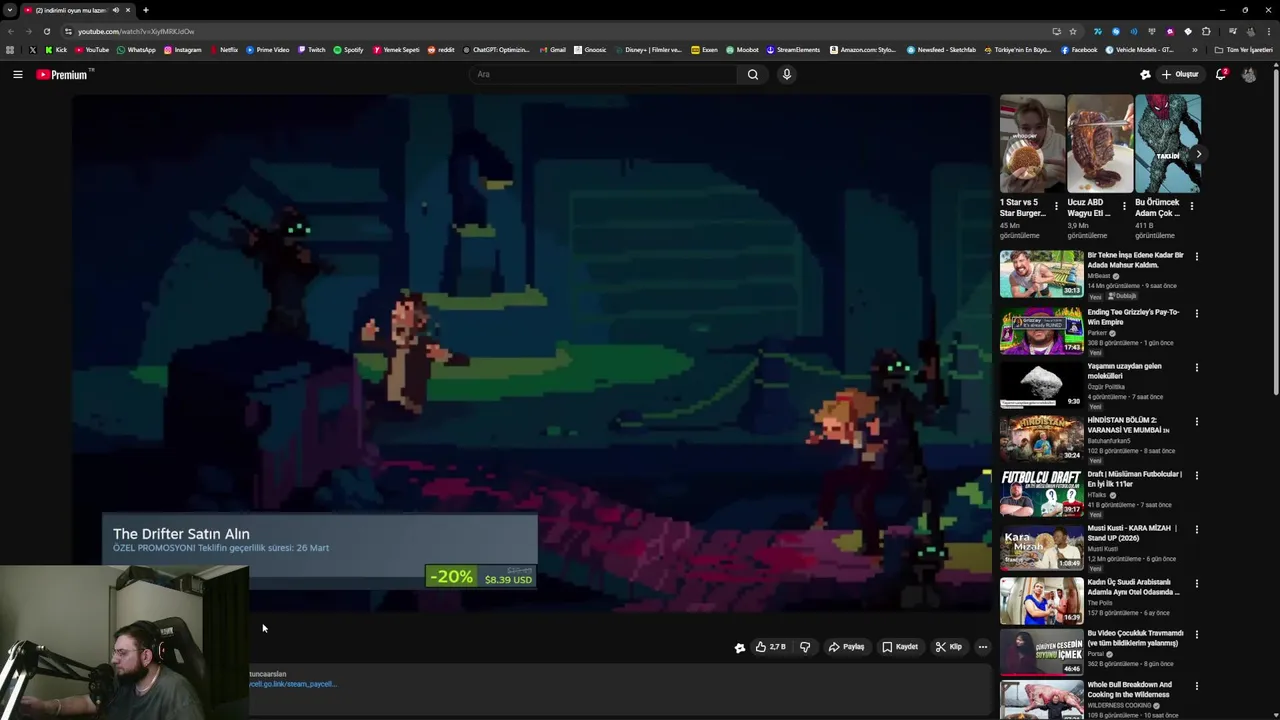This screenshot has height=720, width=1280.
Task: Open Ucuz ABD Wagyu Eti short thumbnail
Action: [1100, 144]
